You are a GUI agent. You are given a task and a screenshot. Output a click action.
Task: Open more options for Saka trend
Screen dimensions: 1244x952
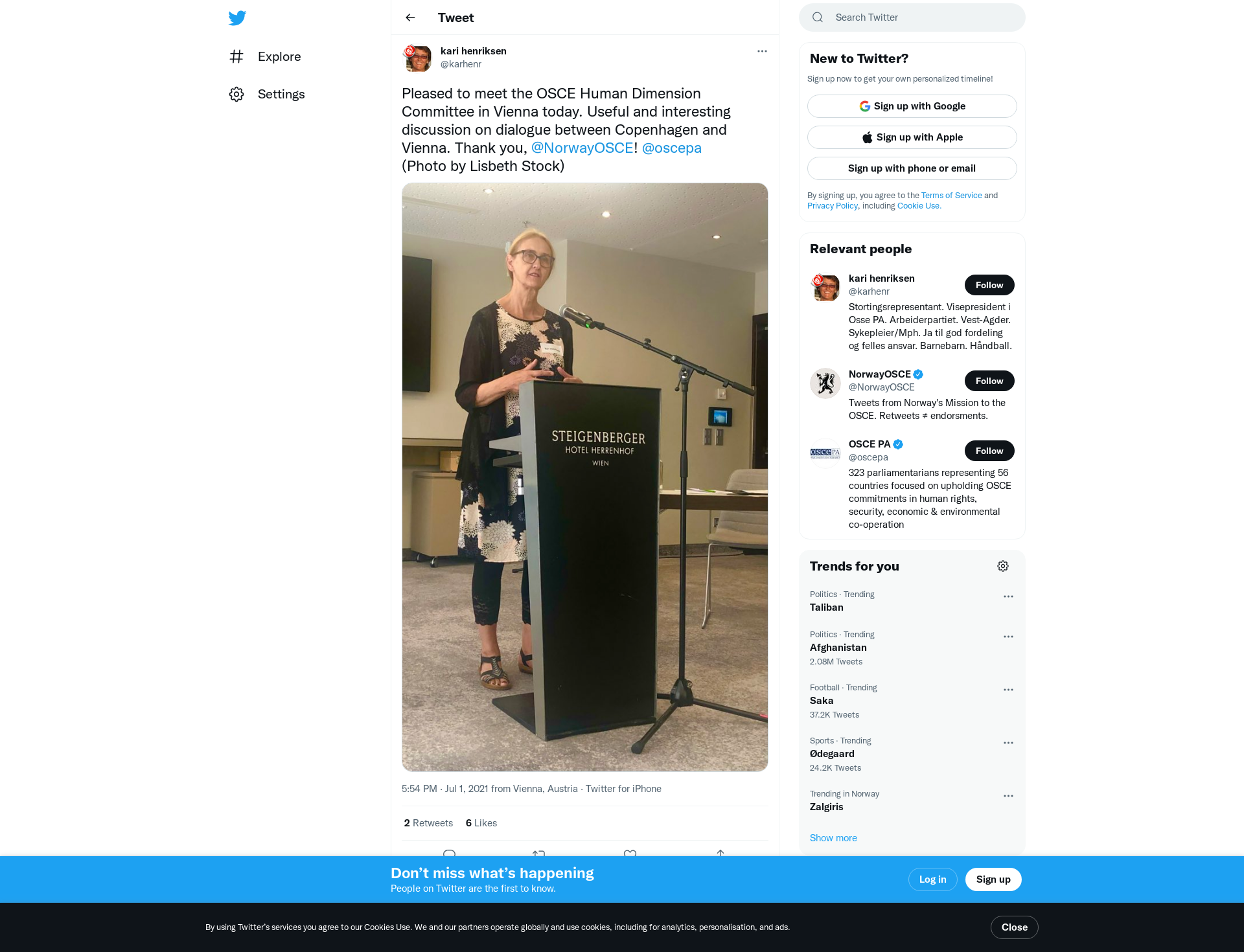click(x=1008, y=690)
